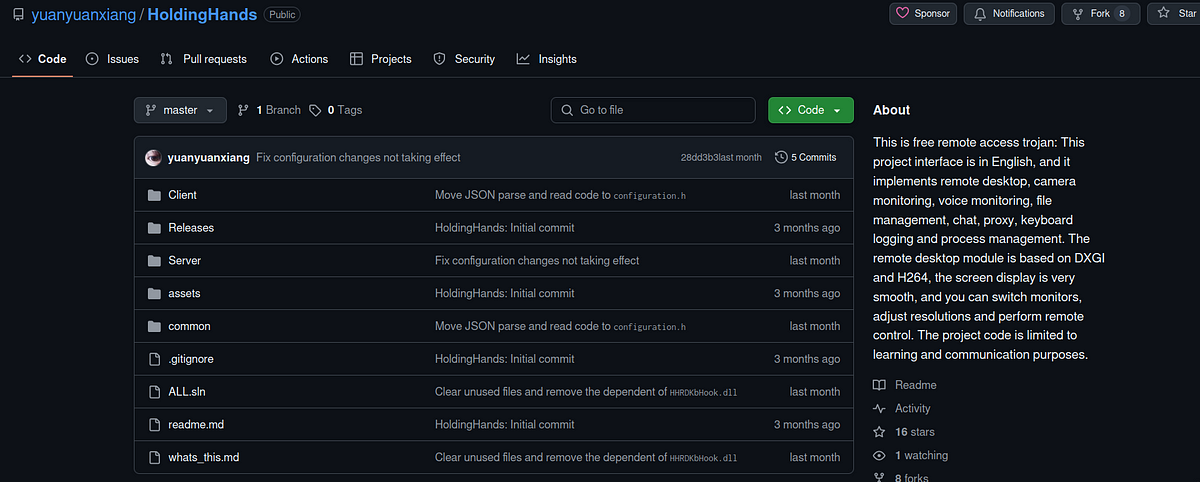The image size is (1200, 482).
Task: Click the eye icon beside 1 watching
Action: click(879, 455)
